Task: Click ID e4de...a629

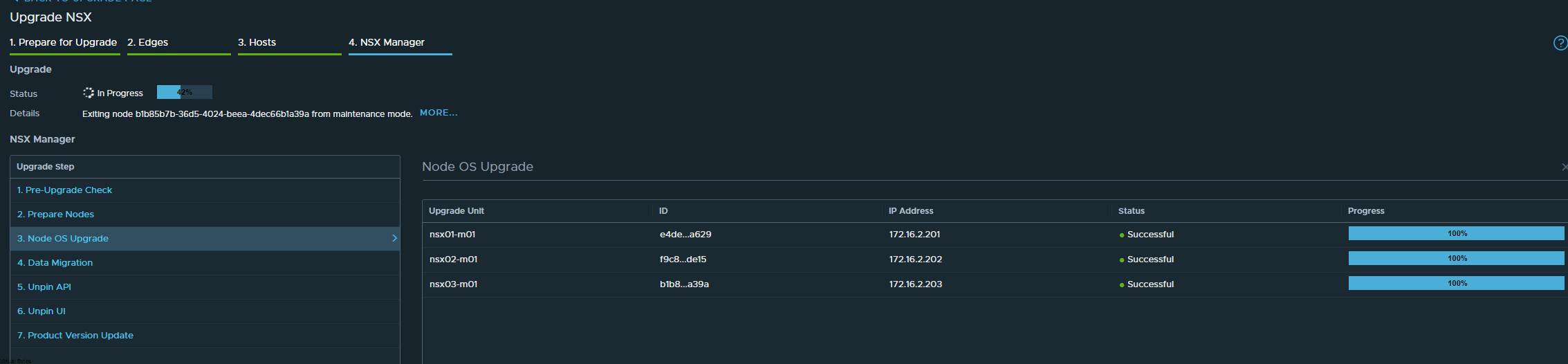Action: pyautogui.click(x=685, y=235)
